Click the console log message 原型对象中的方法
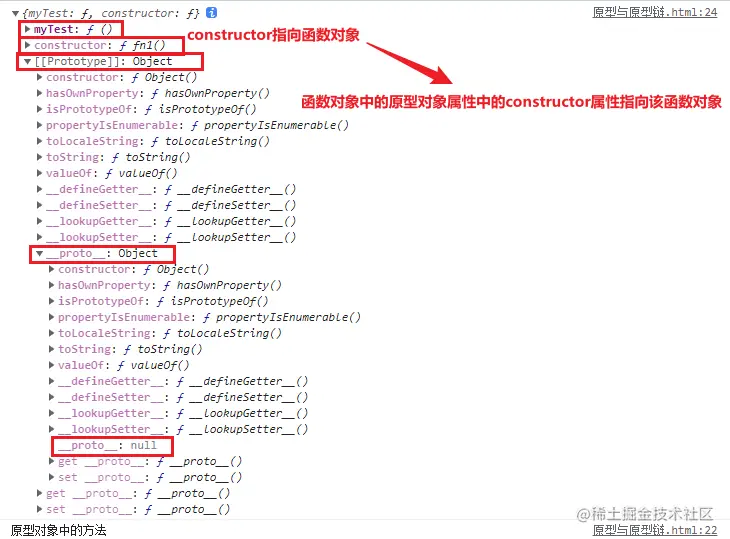Screen dimensions: 730x539 [58, 530]
